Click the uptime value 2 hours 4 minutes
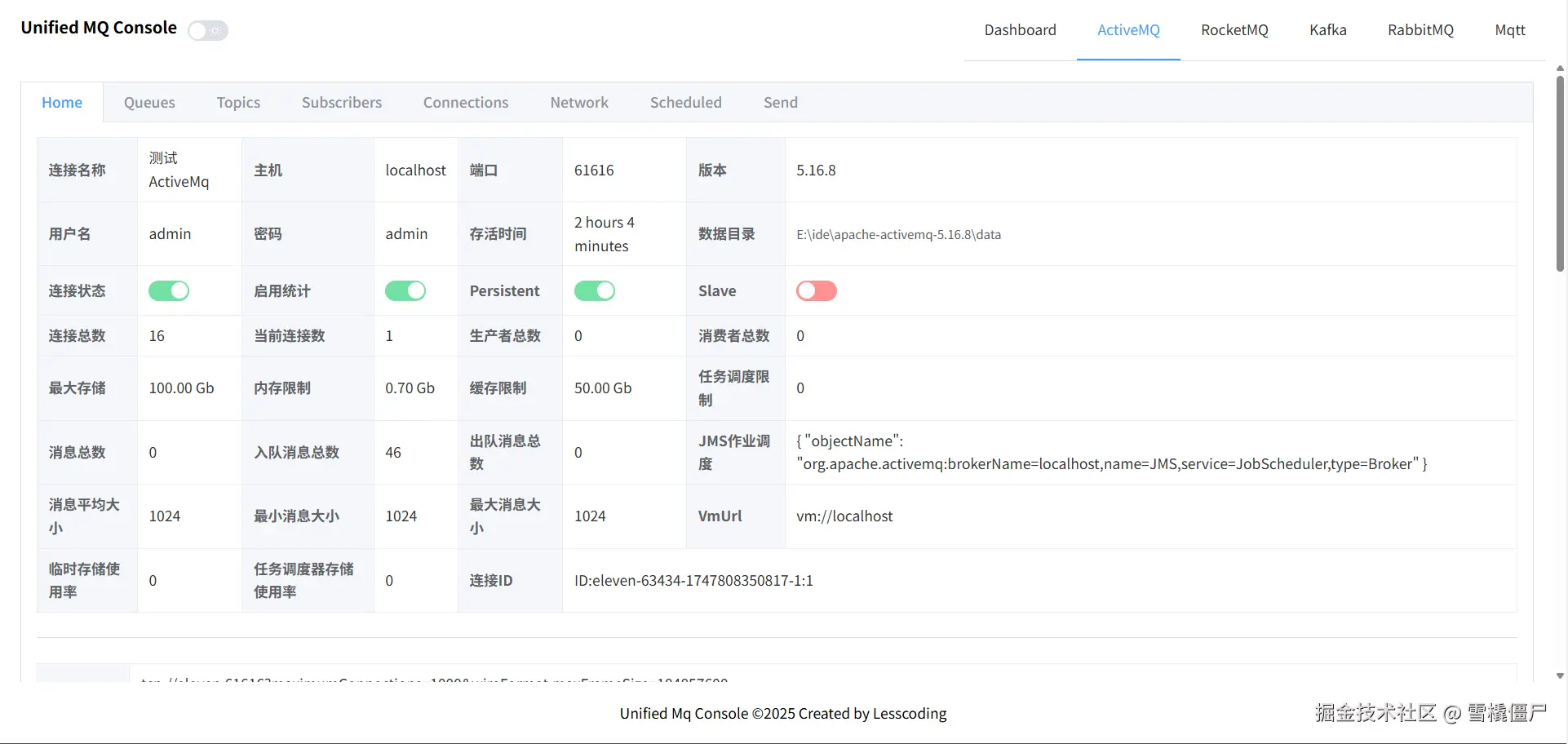 point(605,234)
